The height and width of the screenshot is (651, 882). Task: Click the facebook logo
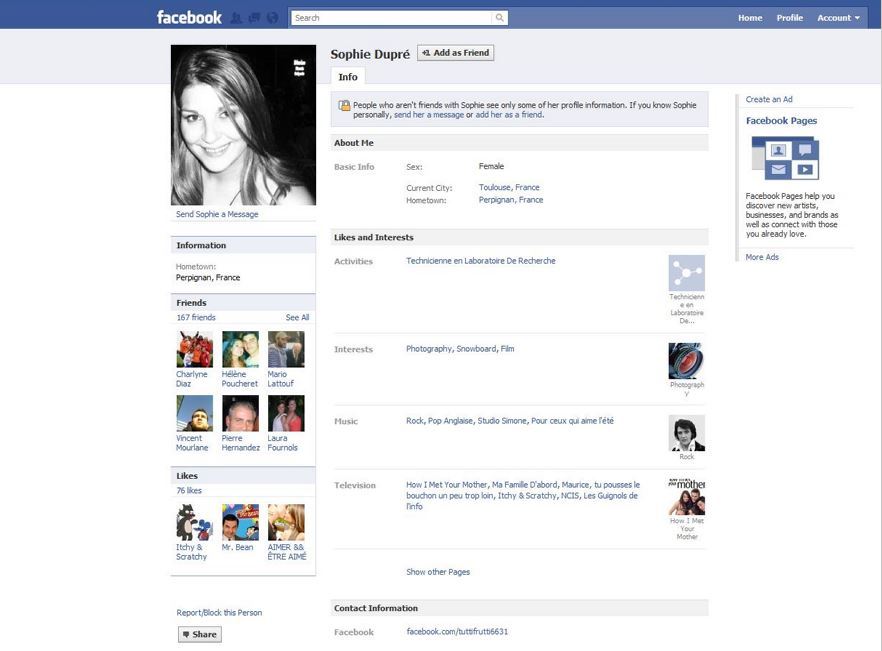[x=189, y=17]
